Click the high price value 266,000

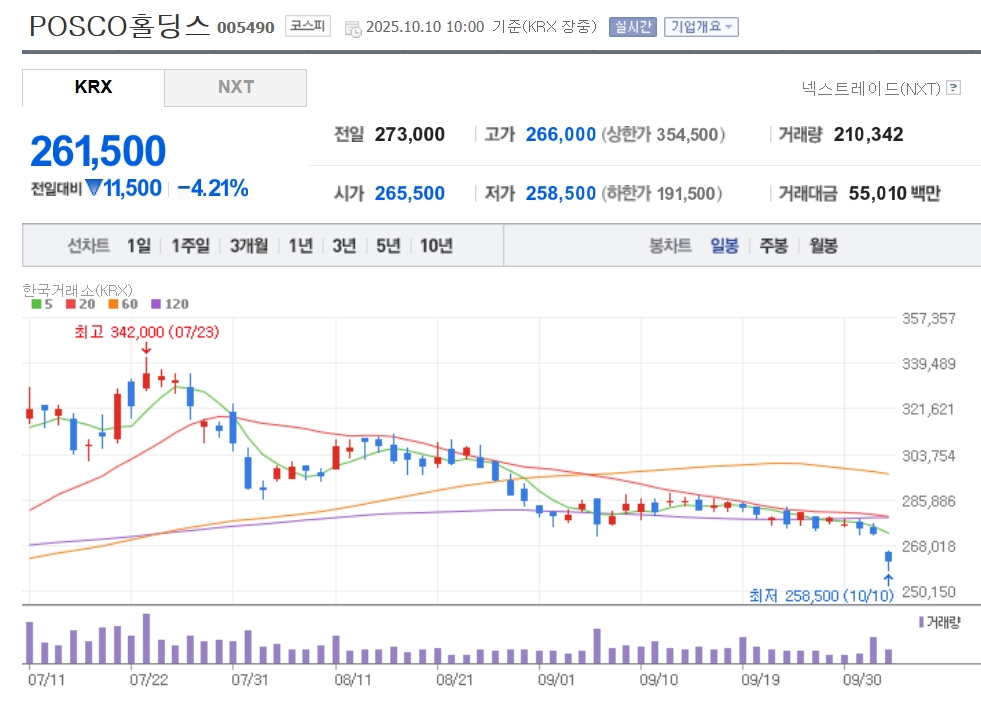pyautogui.click(x=561, y=134)
